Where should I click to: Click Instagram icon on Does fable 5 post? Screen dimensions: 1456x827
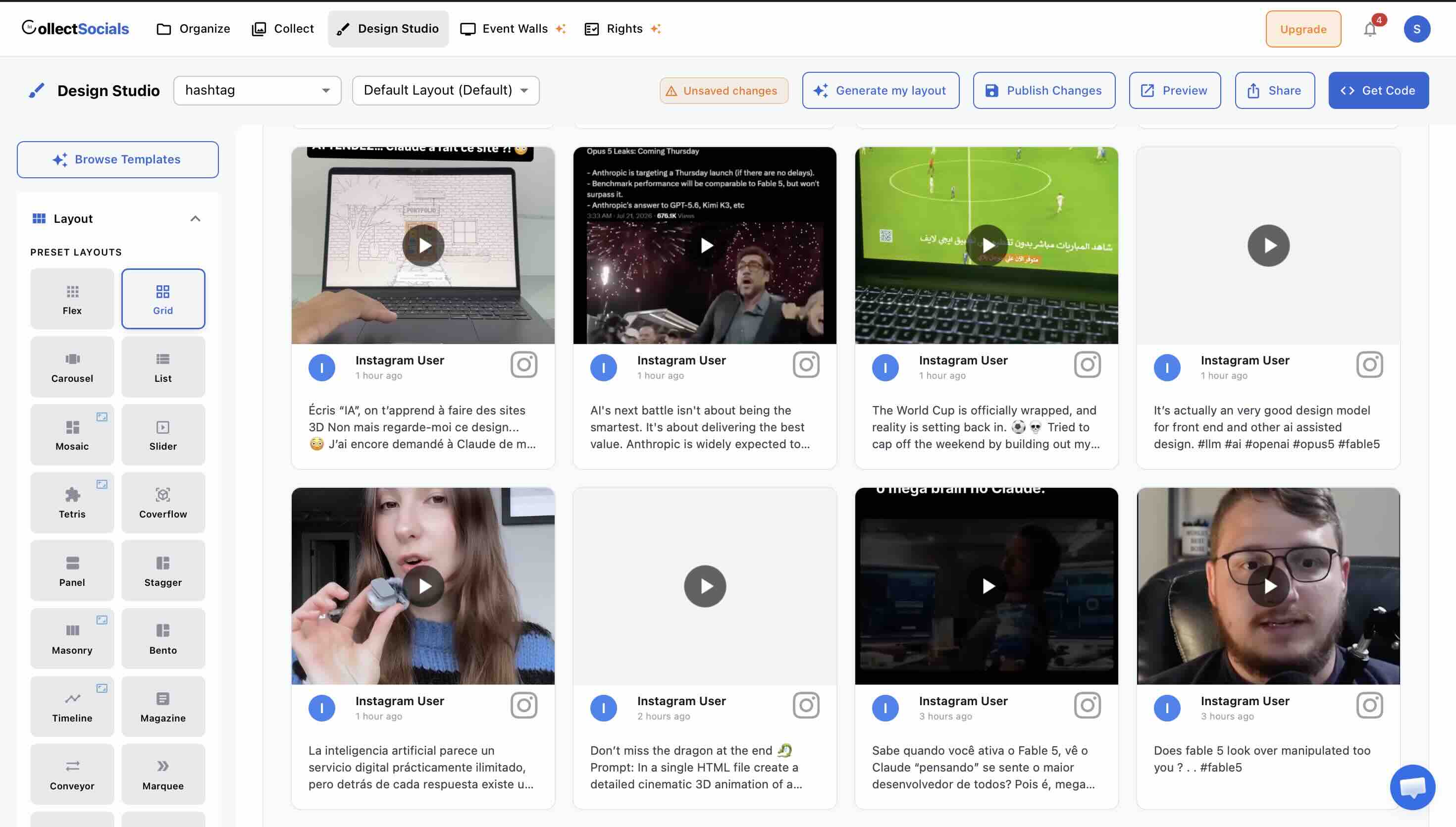point(1370,706)
